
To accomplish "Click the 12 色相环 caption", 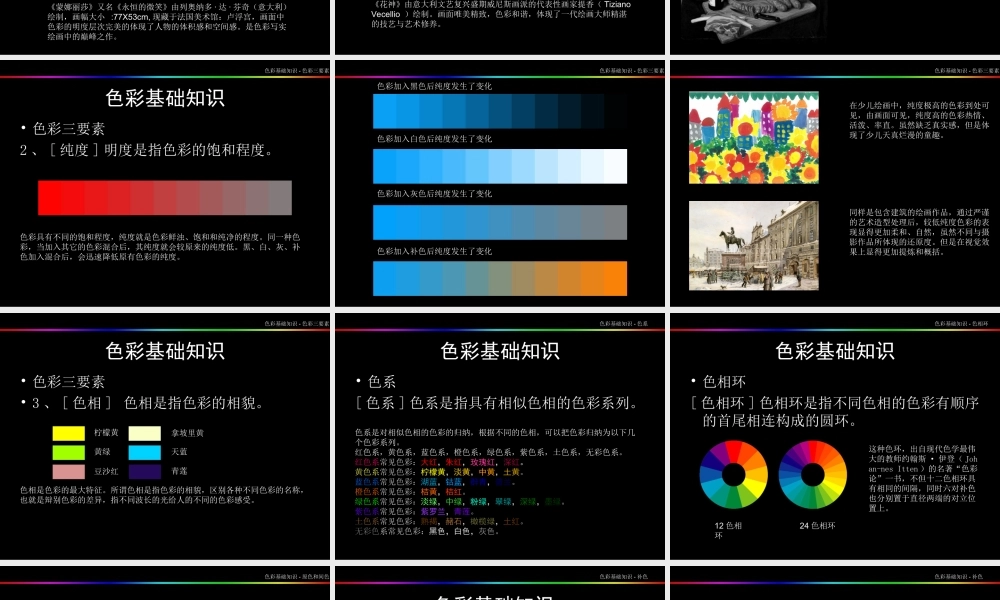I will [728, 530].
